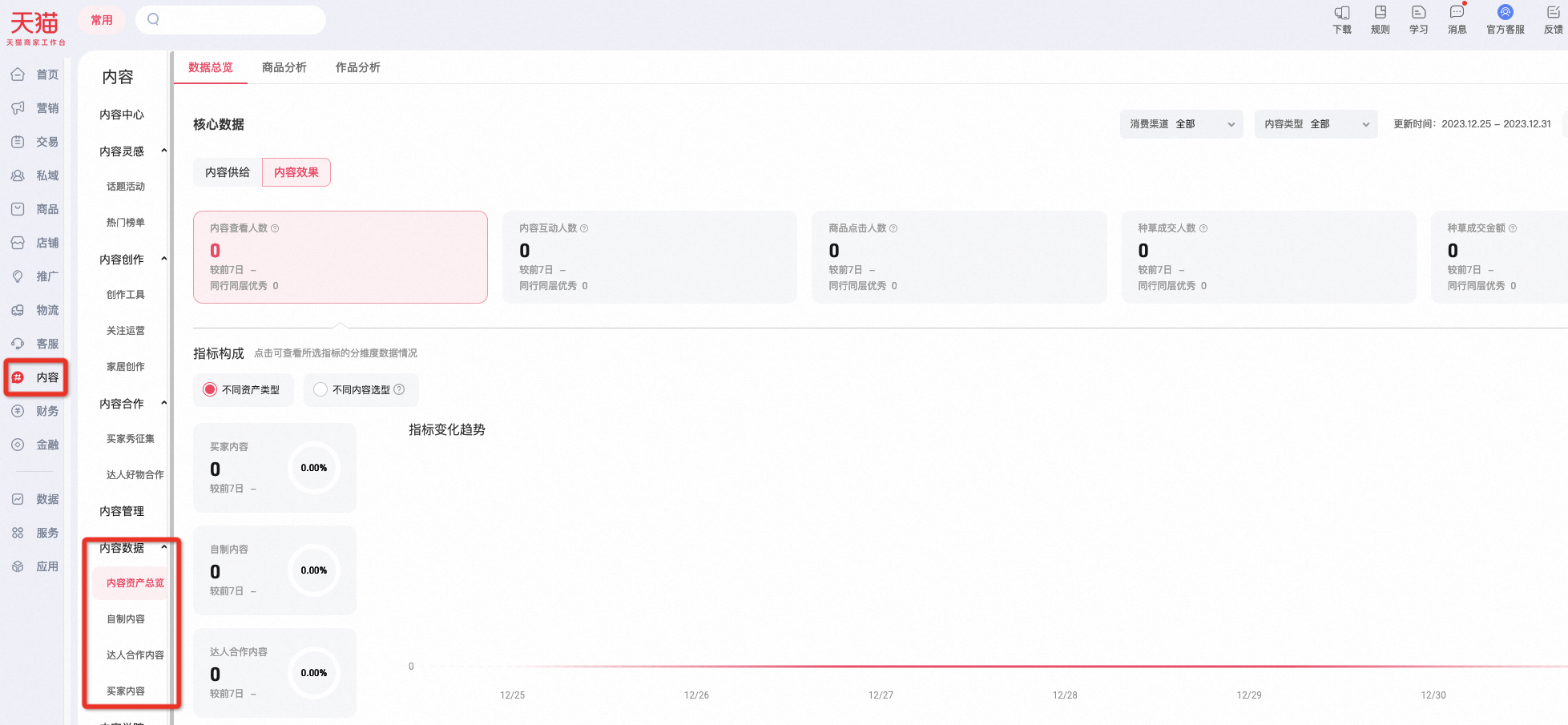Open 物流 logistics in sidebar
This screenshot has height=725, width=1568.
[x=35, y=310]
